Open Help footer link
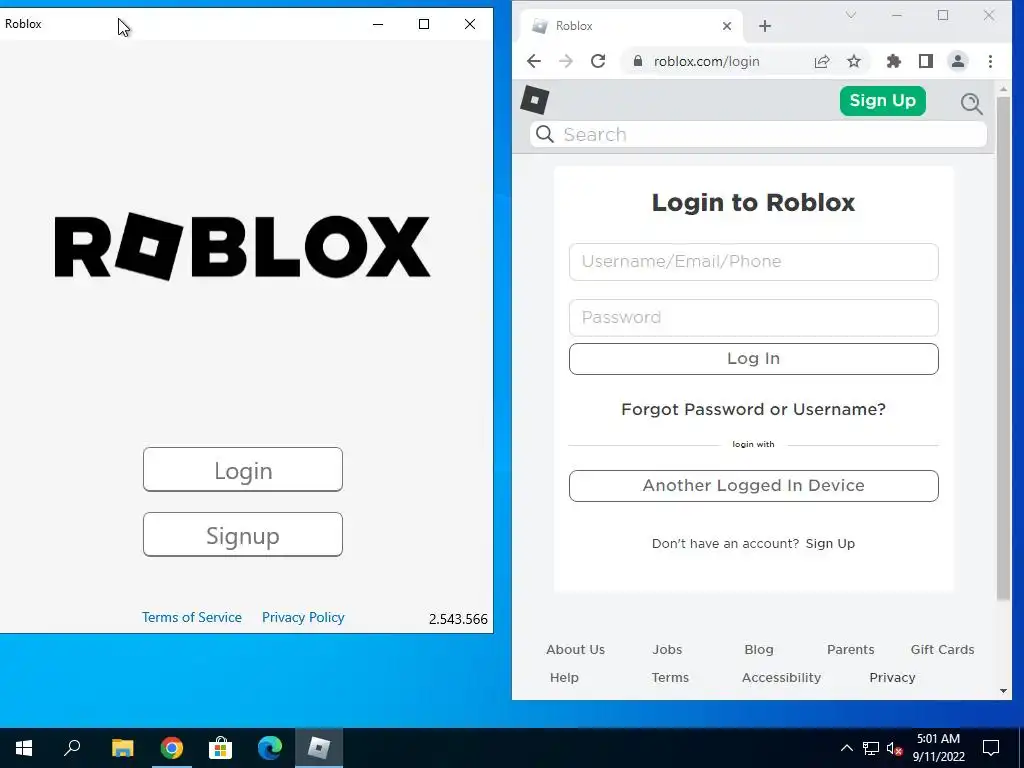Image resolution: width=1024 pixels, height=768 pixels. (564, 678)
